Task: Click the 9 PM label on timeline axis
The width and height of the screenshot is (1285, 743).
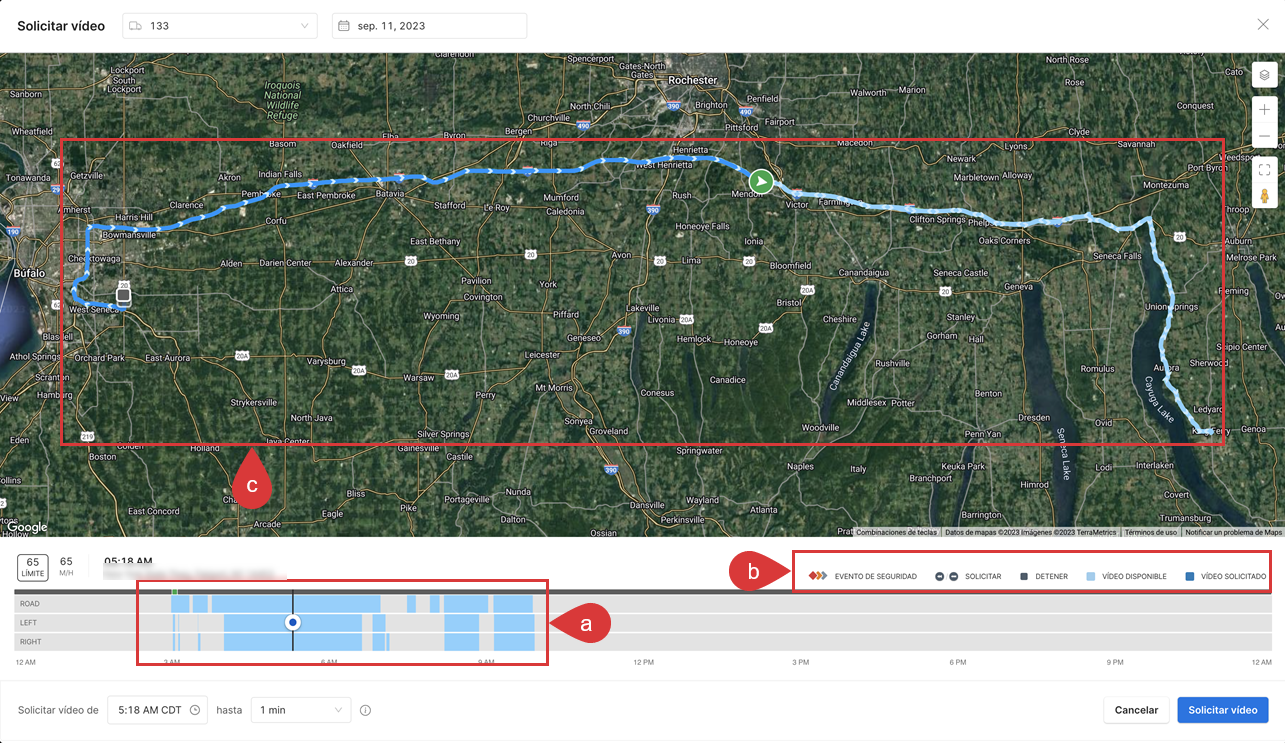Action: pos(1115,662)
